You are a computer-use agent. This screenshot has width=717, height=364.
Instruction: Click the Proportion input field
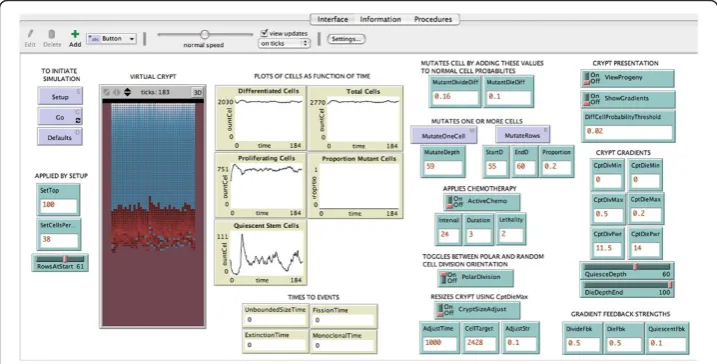point(556,167)
